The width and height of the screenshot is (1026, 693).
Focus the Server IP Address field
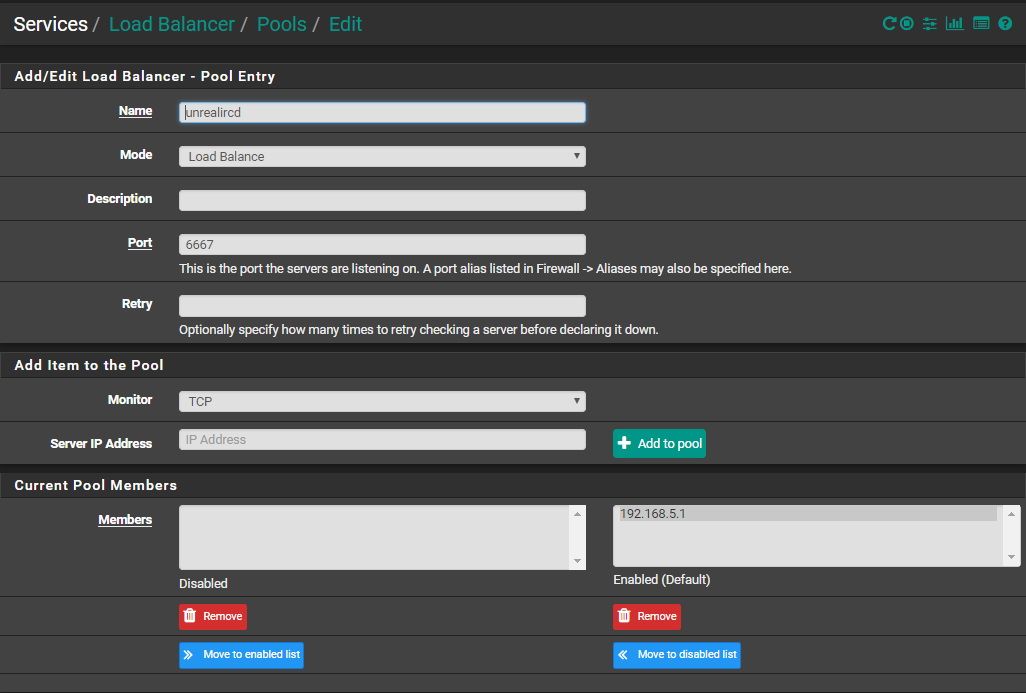pos(382,440)
